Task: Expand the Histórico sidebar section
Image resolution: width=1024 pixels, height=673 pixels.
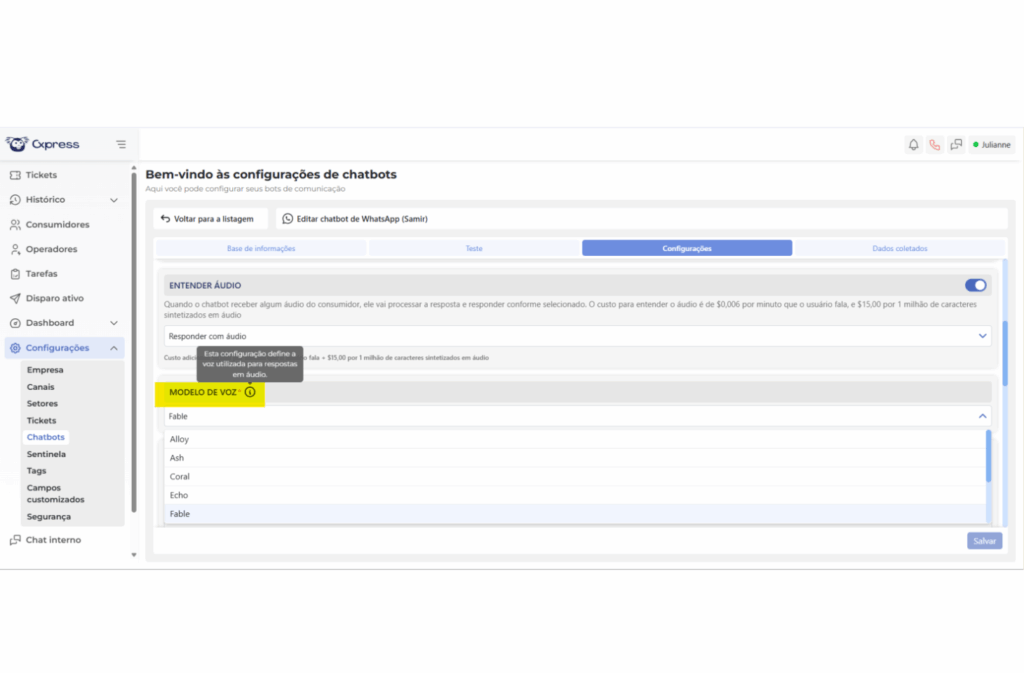Action: click(x=114, y=200)
